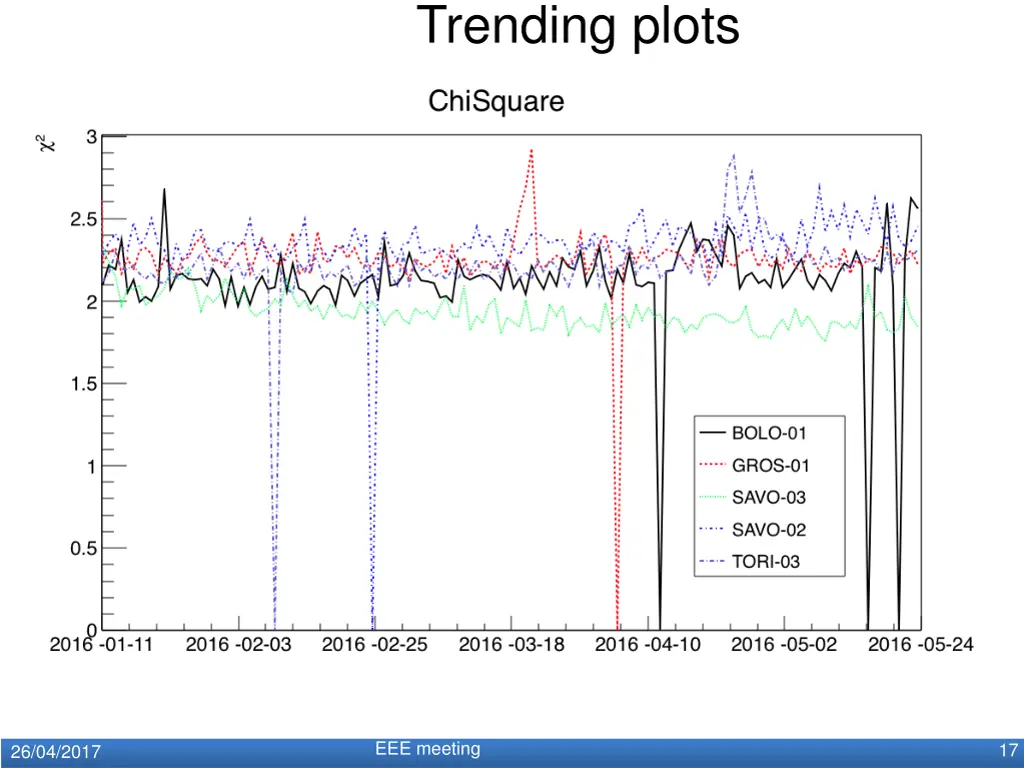Click the x-axis date 2016 -03-18
The height and width of the screenshot is (768, 1024).
point(511,645)
